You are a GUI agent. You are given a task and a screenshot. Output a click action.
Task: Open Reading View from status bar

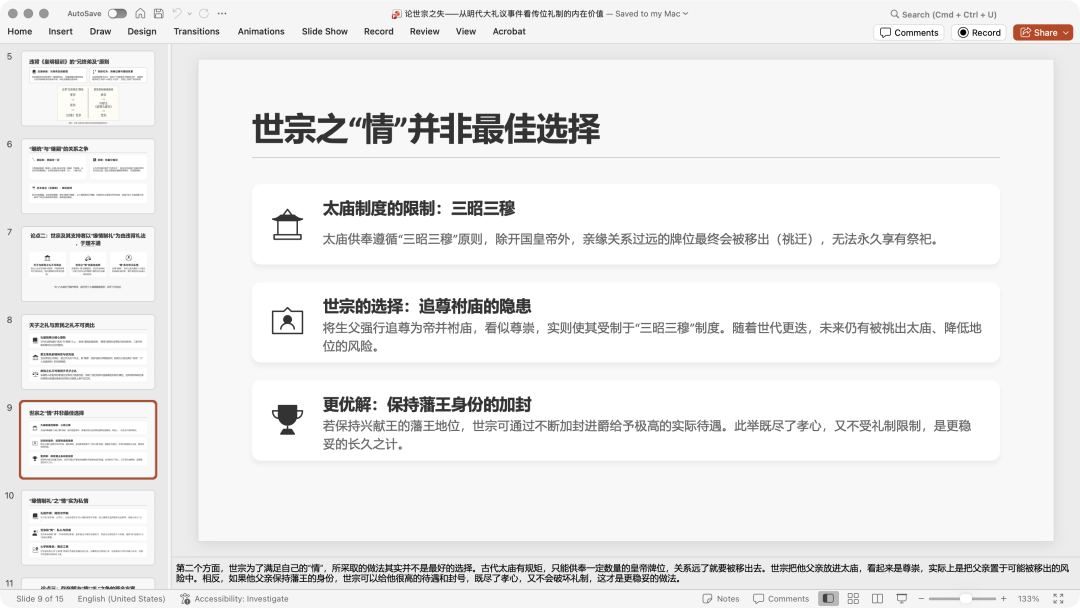click(877, 598)
